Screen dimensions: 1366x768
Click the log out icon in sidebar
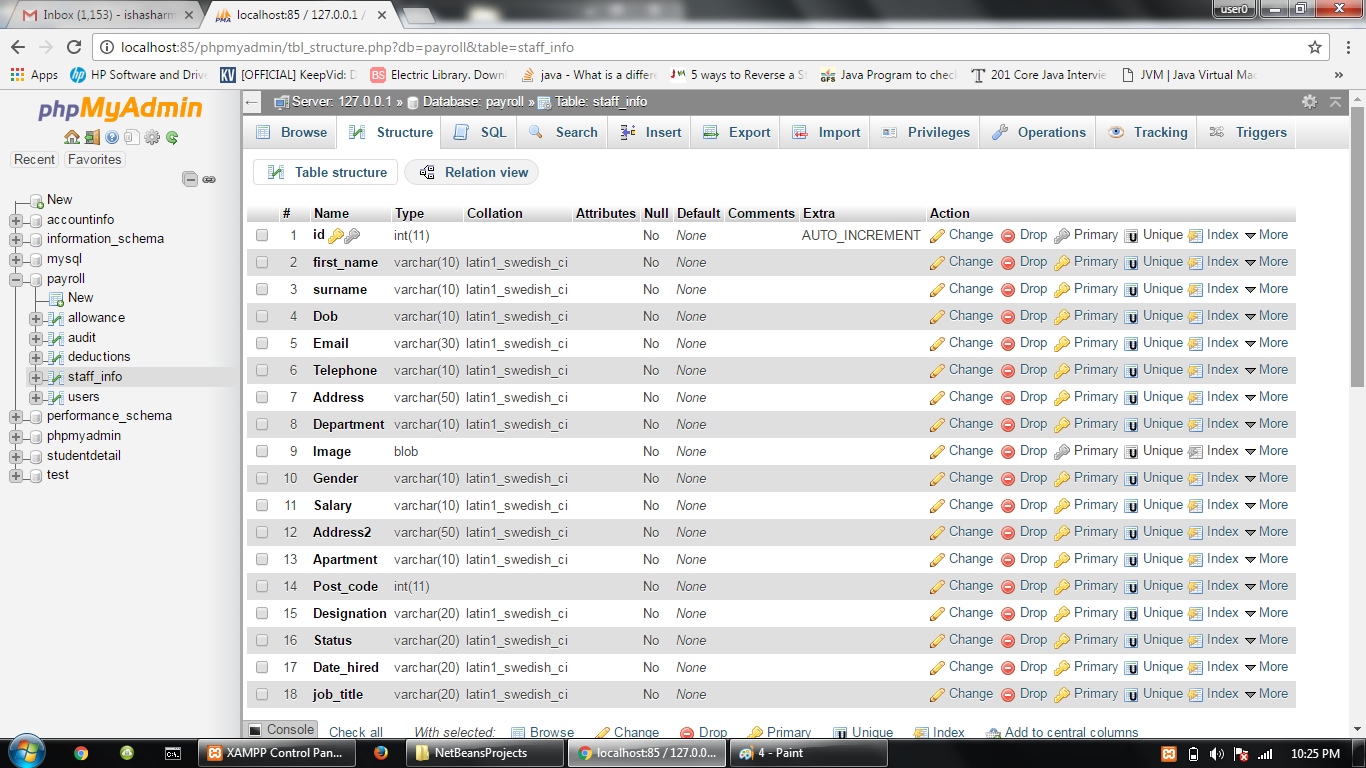[x=92, y=137]
